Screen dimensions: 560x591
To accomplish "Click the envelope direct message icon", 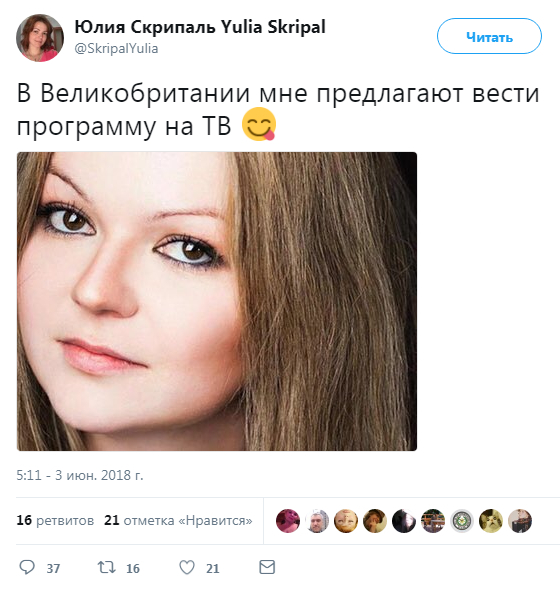I will (x=267, y=567).
